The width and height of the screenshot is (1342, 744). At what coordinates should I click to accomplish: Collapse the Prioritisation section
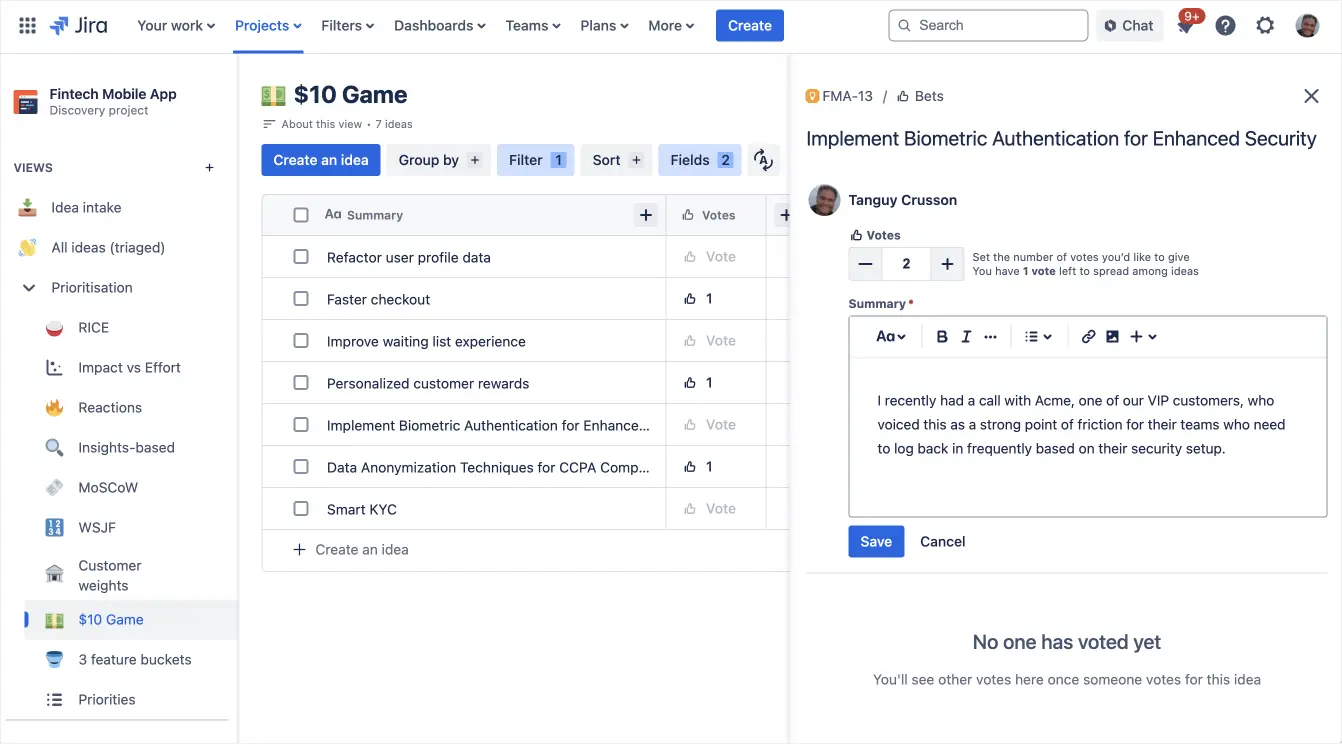pos(28,288)
